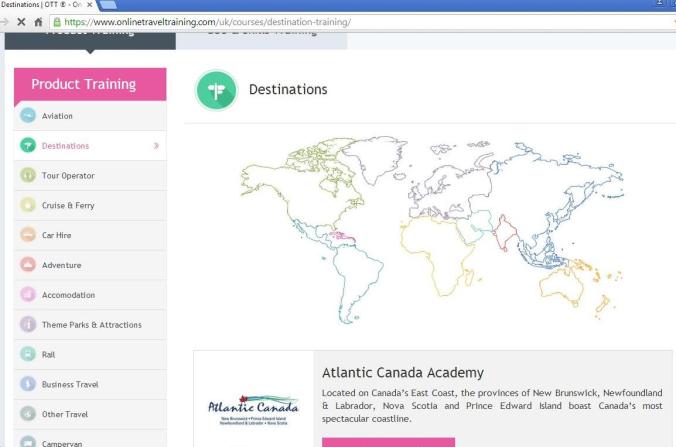Click the green padlock security icon

coord(57,22)
